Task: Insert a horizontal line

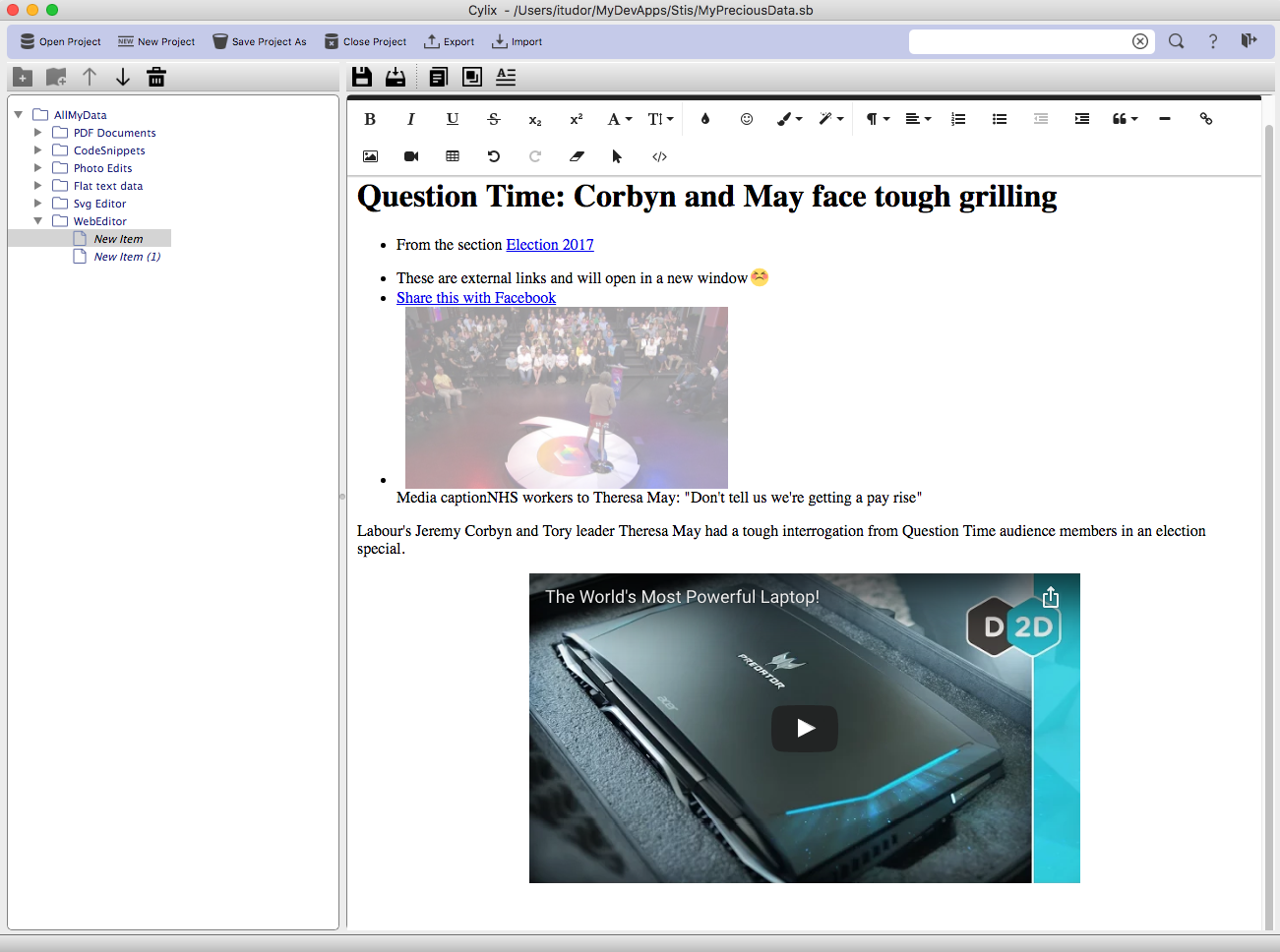Action: [x=1165, y=119]
